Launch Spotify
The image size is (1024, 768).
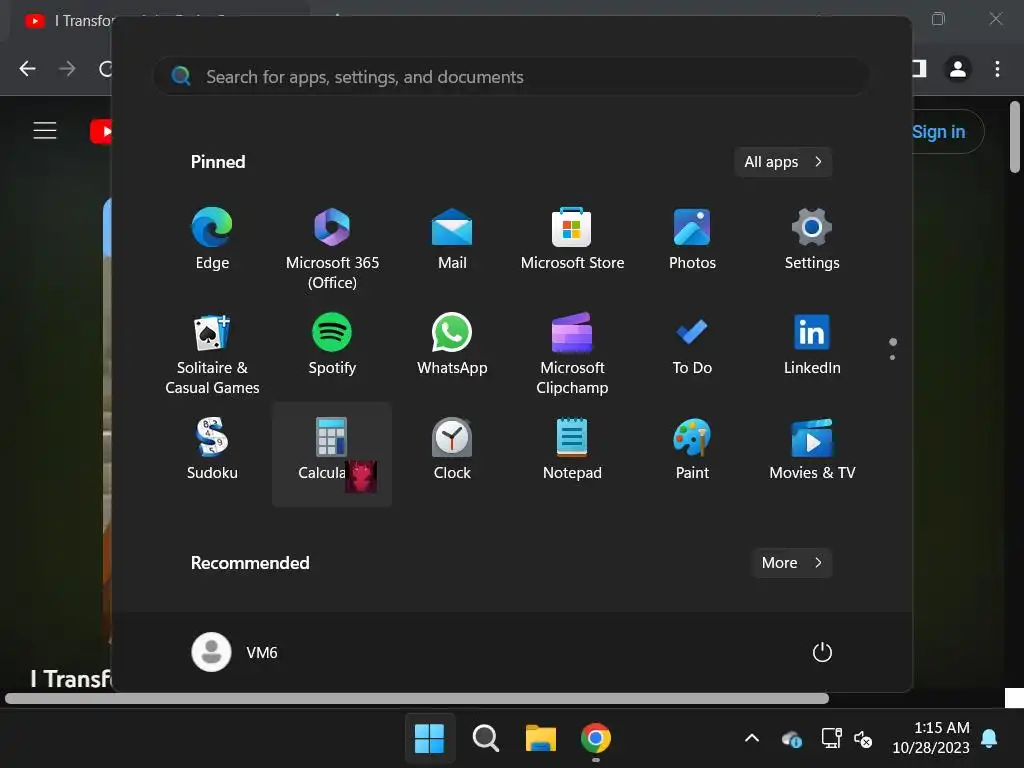(332, 344)
